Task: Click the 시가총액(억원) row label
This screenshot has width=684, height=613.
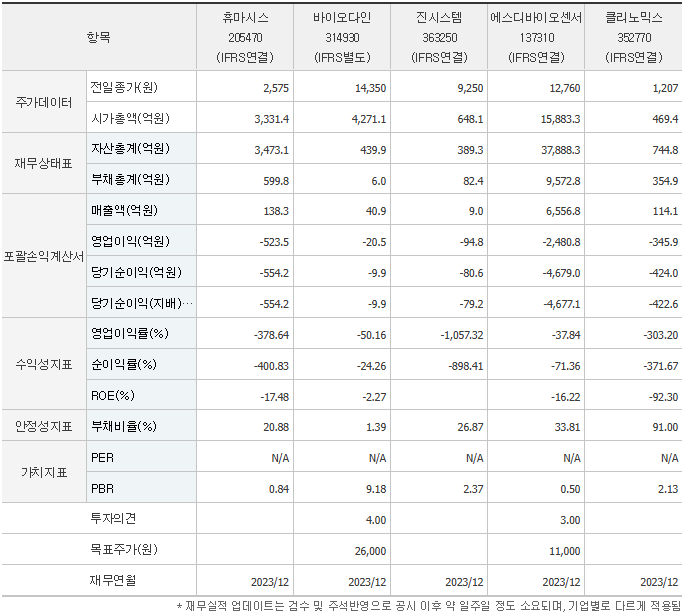Action: [x=130, y=118]
